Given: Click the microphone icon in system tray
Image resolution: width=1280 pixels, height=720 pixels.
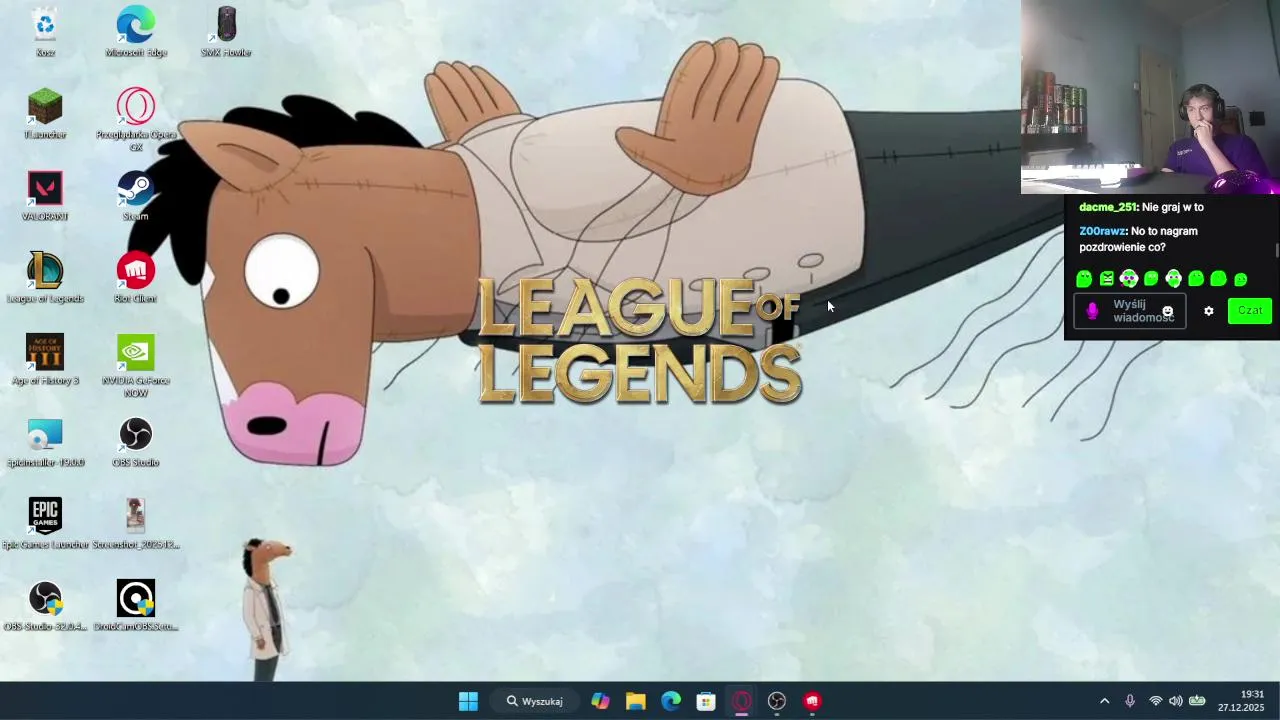Looking at the screenshot, I should point(1130,701).
